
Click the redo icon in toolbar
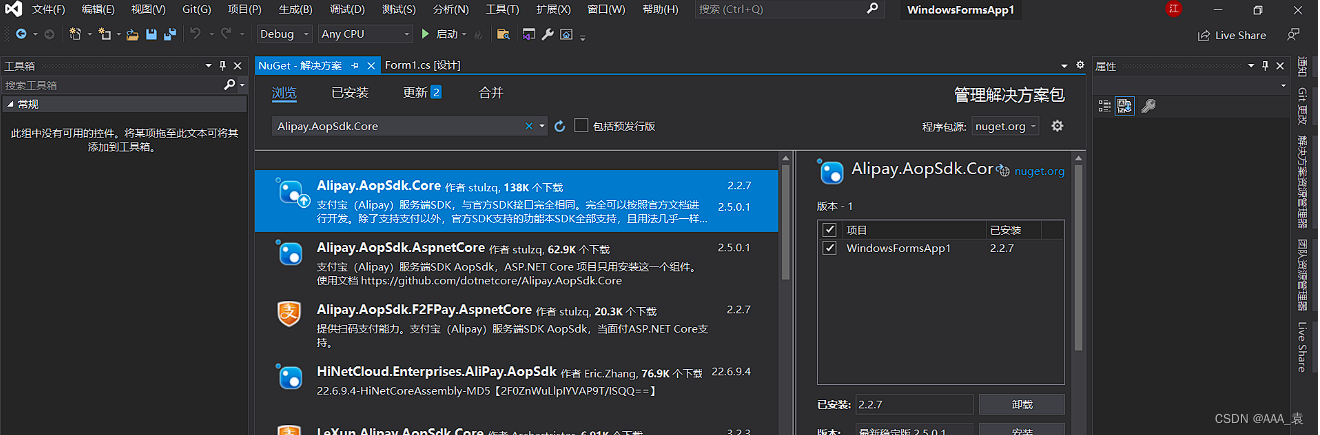pos(227,34)
